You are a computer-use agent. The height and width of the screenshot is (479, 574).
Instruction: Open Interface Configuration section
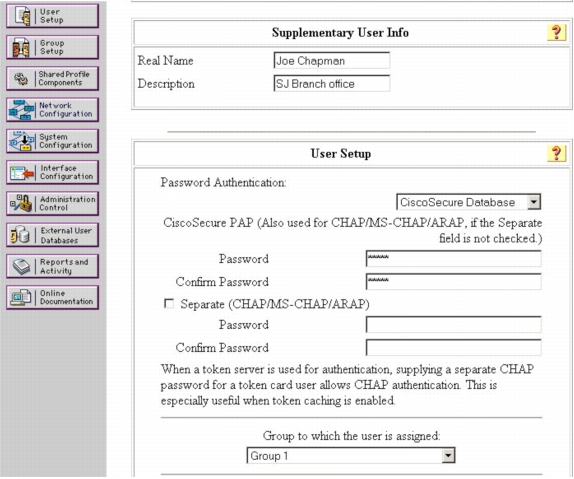point(52,172)
